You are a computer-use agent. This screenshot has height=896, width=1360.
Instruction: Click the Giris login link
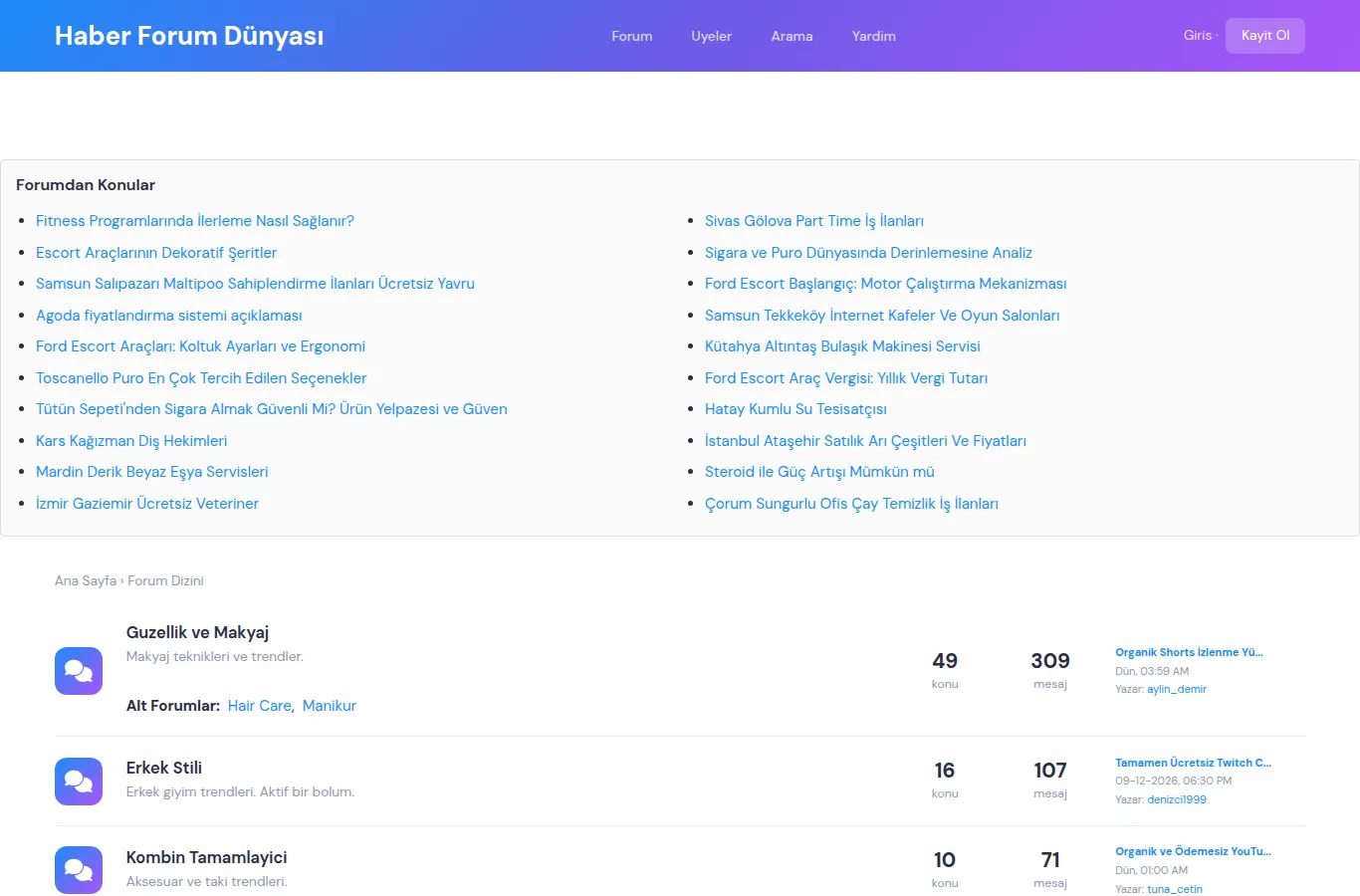1198,36
